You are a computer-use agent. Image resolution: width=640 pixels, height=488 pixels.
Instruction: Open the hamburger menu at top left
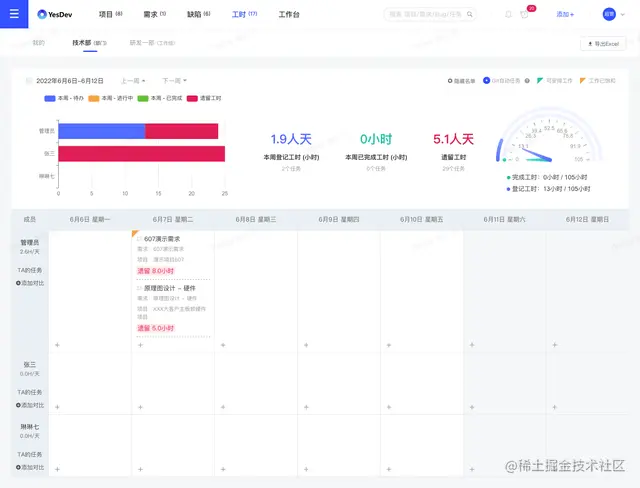pyautogui.click(x=14, y=14)
